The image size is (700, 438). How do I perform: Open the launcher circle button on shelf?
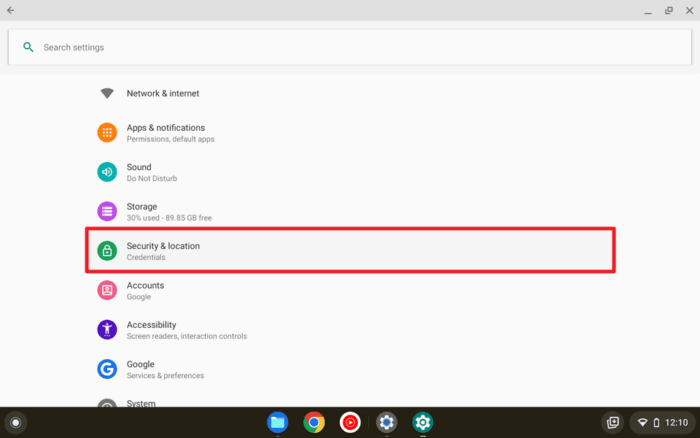pyautogui.click(x=16, y=422)
